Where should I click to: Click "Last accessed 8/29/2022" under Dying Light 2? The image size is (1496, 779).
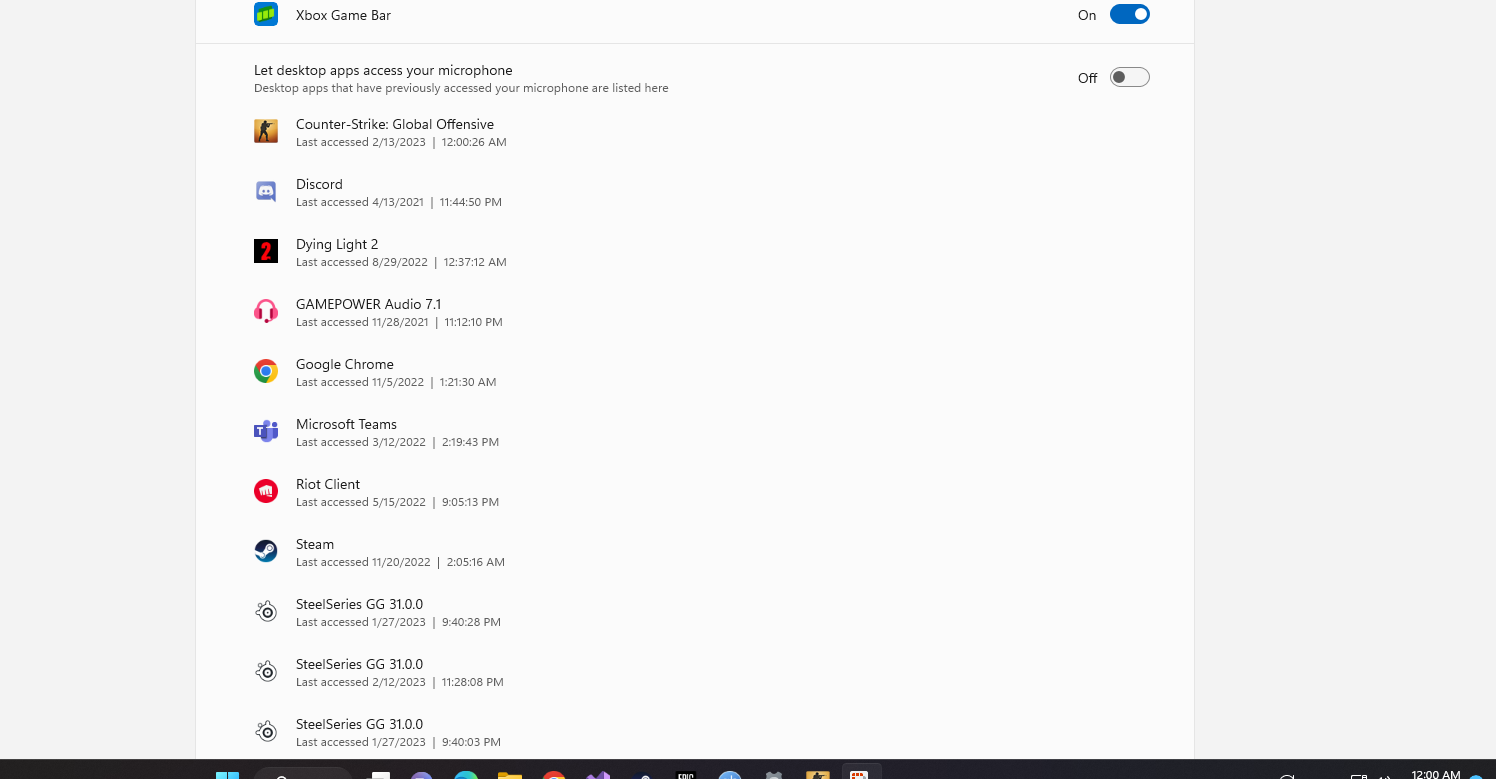pos(362,262)
